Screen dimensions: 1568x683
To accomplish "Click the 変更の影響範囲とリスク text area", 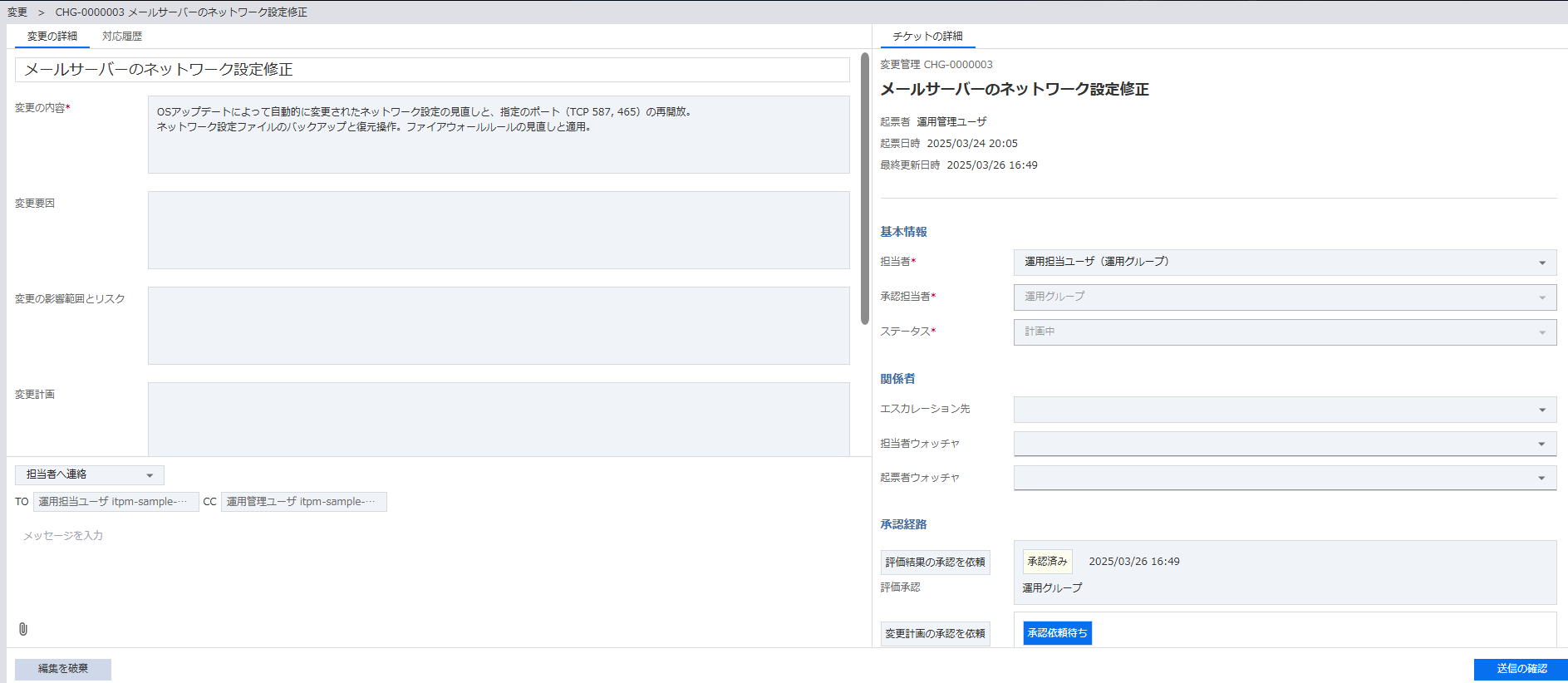I will [499, 326].
